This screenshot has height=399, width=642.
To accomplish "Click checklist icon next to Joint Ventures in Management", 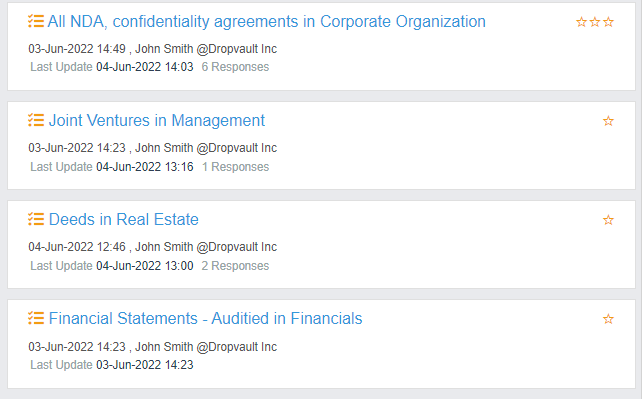I will coord(36,120).
